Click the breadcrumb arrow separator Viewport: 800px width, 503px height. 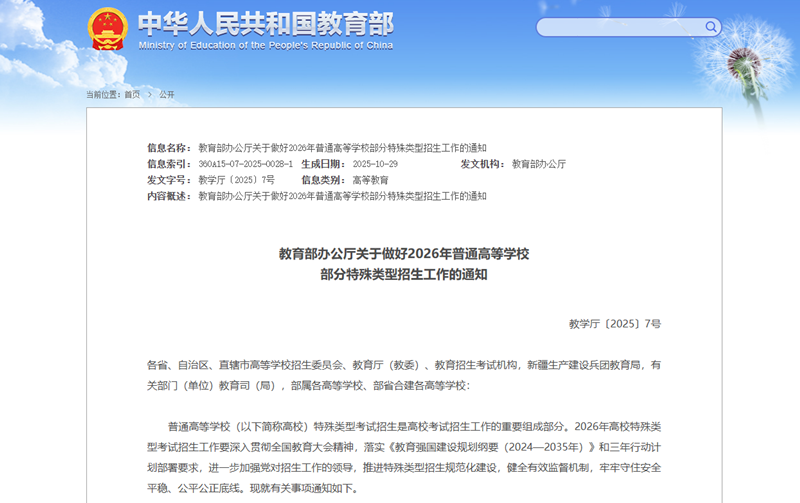[x=149, y=94]
